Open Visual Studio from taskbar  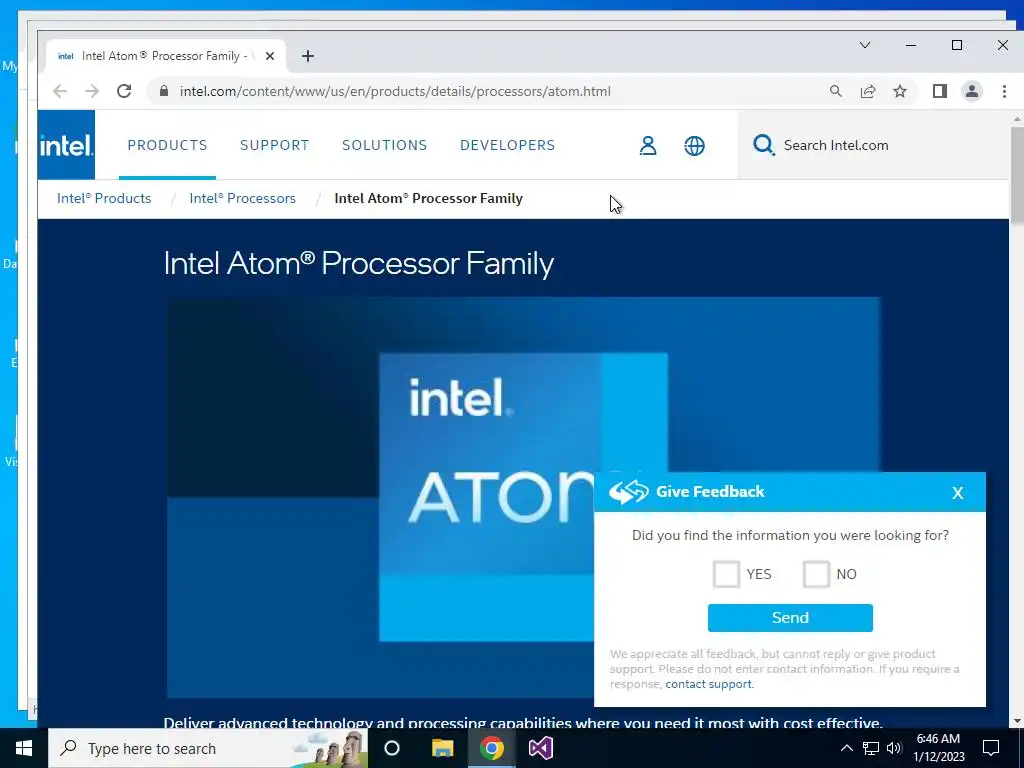point(541,748)
